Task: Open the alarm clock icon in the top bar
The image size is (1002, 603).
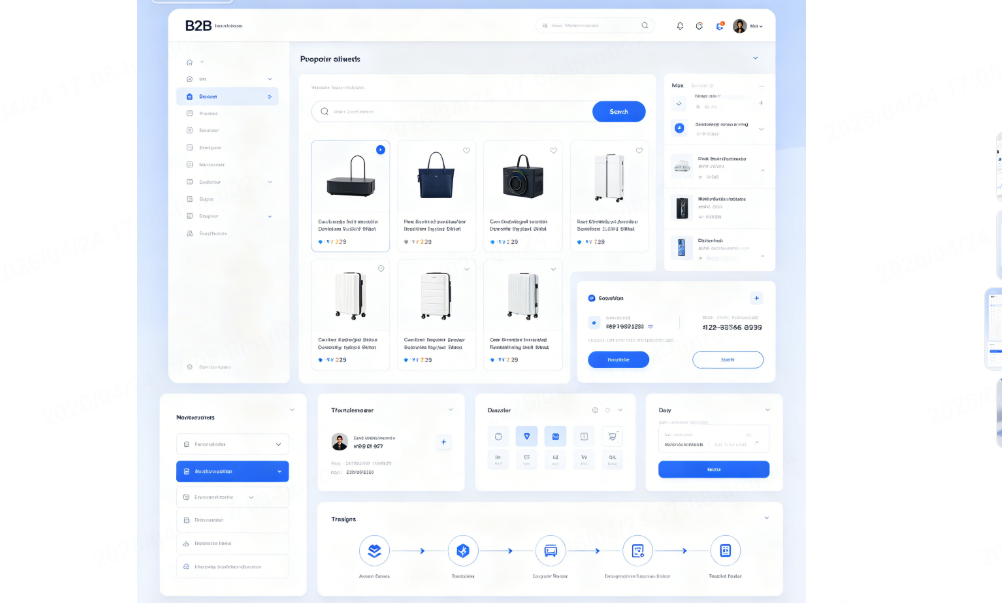Action: [699, 25]
